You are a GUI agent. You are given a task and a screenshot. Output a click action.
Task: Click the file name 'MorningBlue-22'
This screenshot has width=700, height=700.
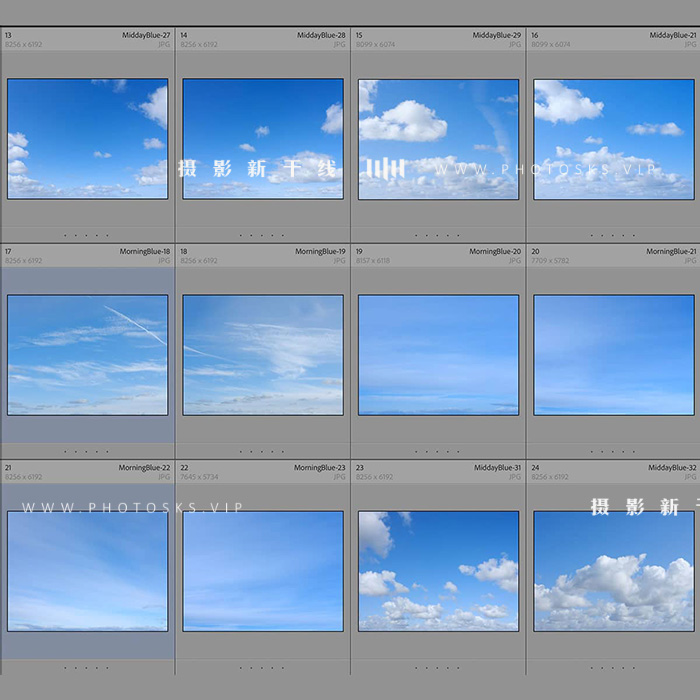point(144,468)
